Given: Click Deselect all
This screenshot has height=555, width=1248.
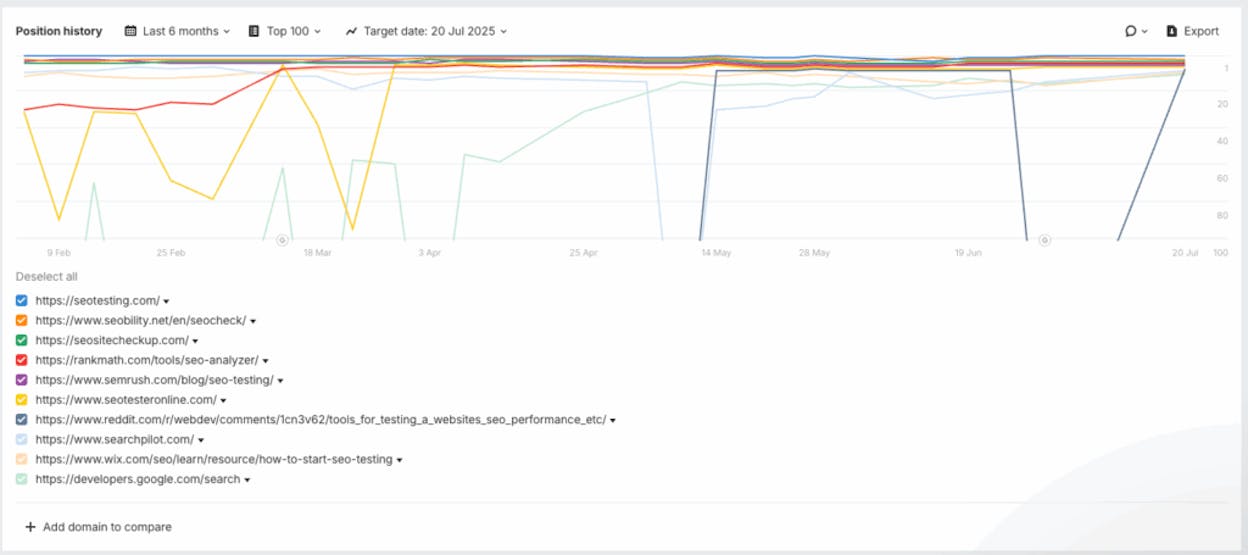Looking at the screenshot, I should [46, 277].
